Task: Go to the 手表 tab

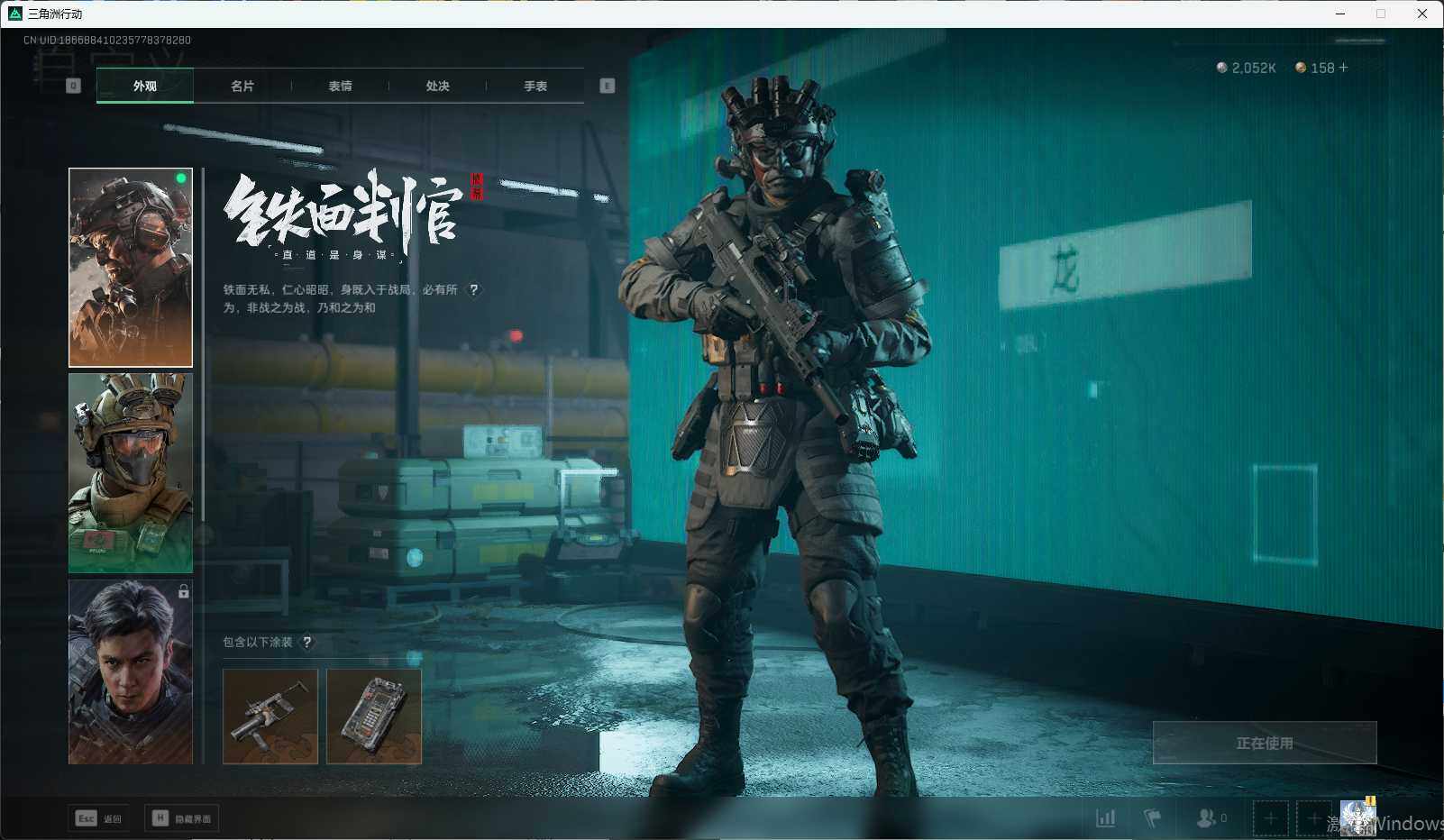Action: (535, 86)
